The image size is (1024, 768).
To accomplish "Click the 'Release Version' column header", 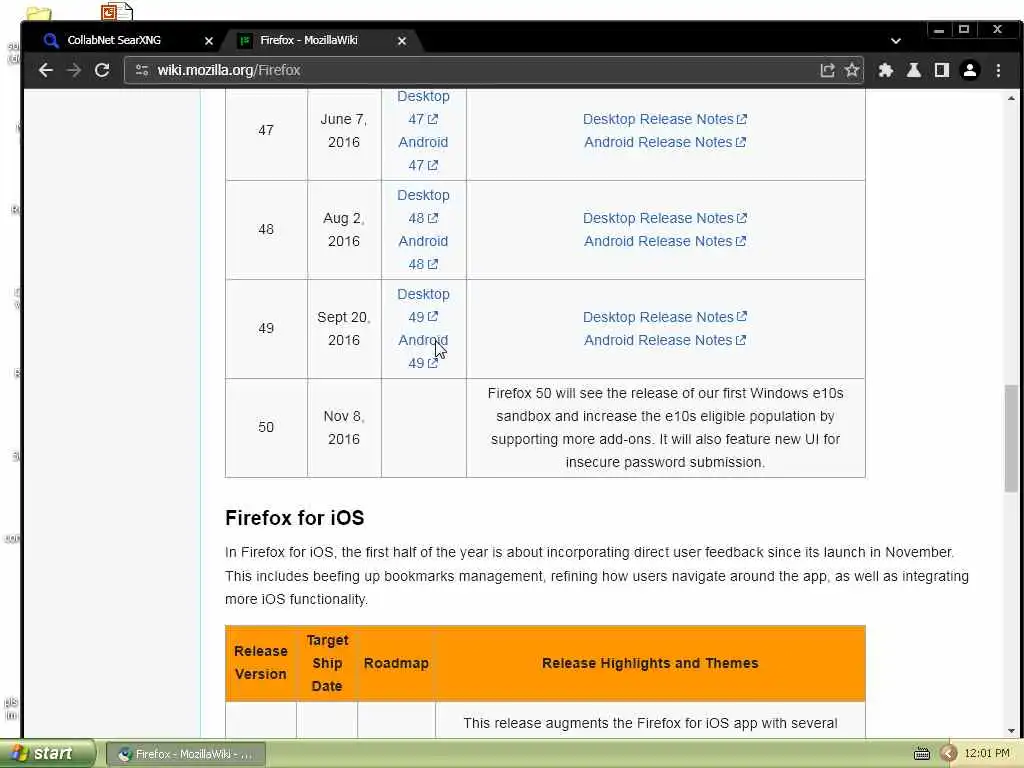I will [260, 663].
